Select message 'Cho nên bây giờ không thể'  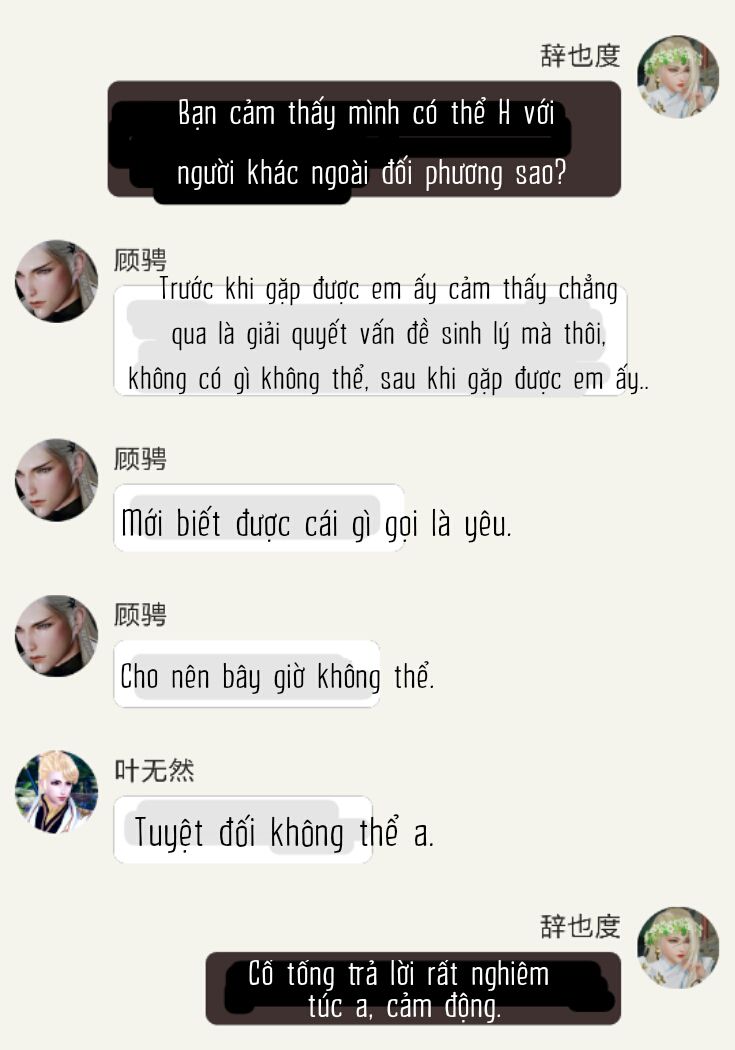pos(277,676)
